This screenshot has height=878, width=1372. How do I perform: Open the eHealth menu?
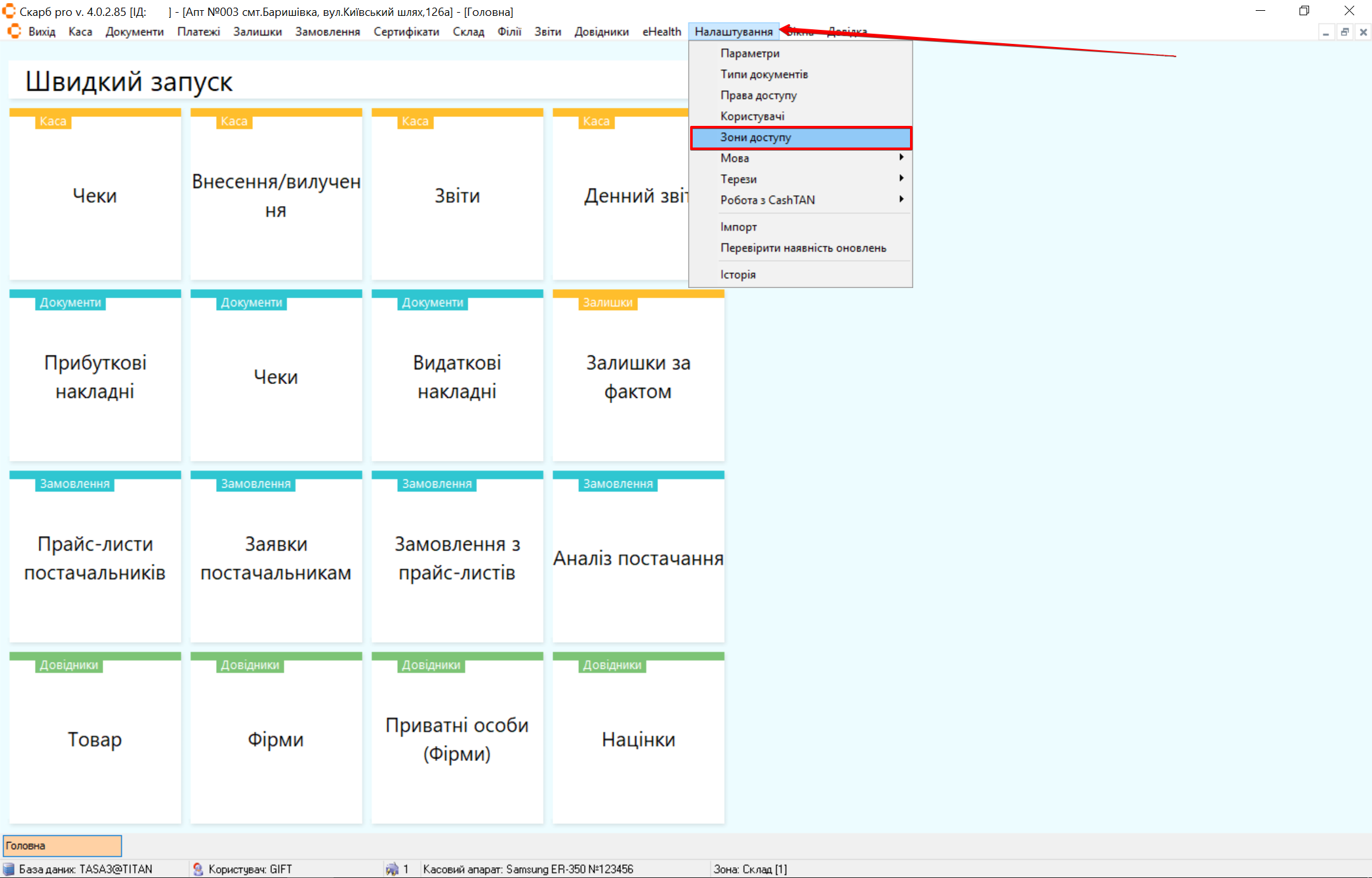coord(661,31)
